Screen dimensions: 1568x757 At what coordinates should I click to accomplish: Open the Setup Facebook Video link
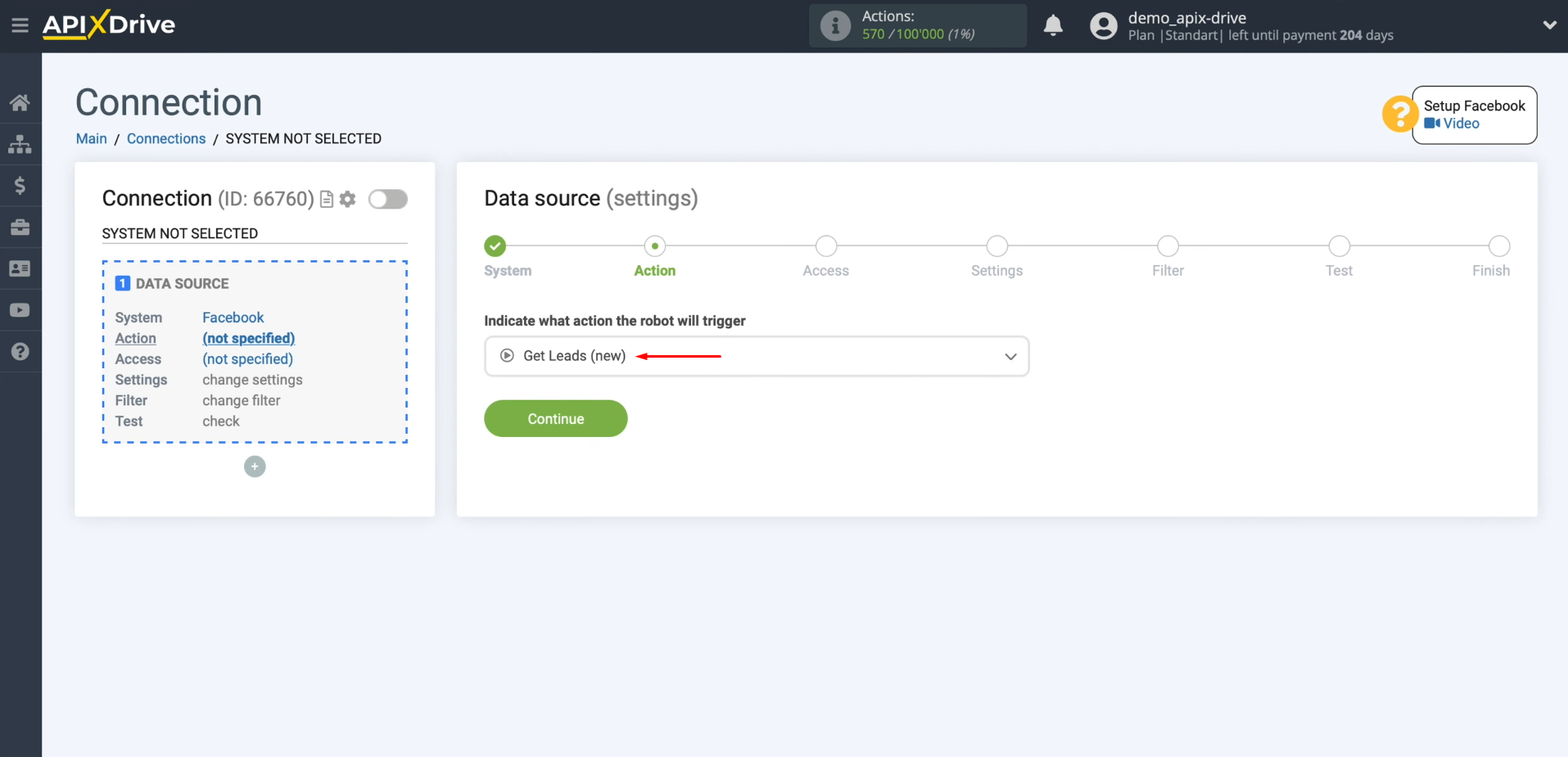[1474, 115]
